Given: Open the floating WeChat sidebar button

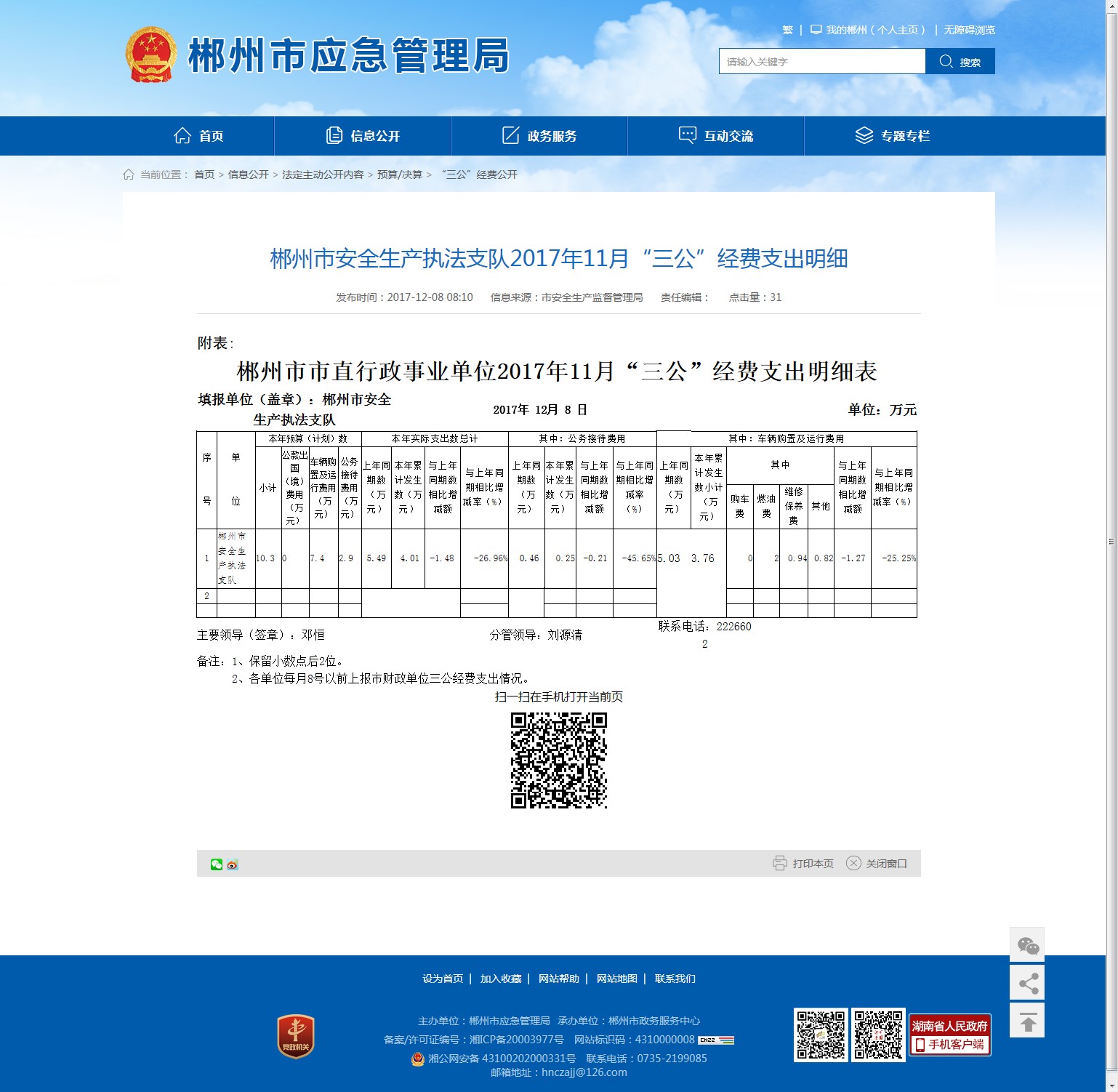Looking at the screenshot, I should click(1027, 946).
